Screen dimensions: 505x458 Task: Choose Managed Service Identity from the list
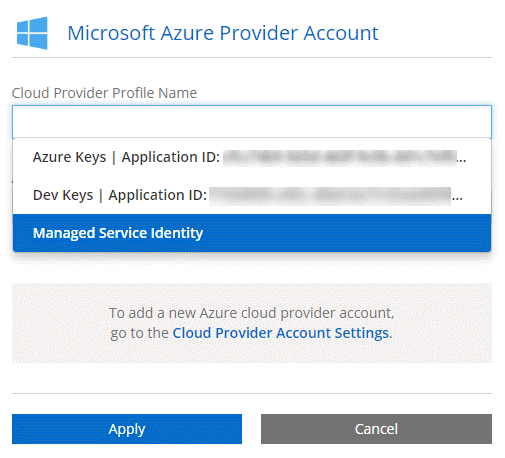(252, 233)
